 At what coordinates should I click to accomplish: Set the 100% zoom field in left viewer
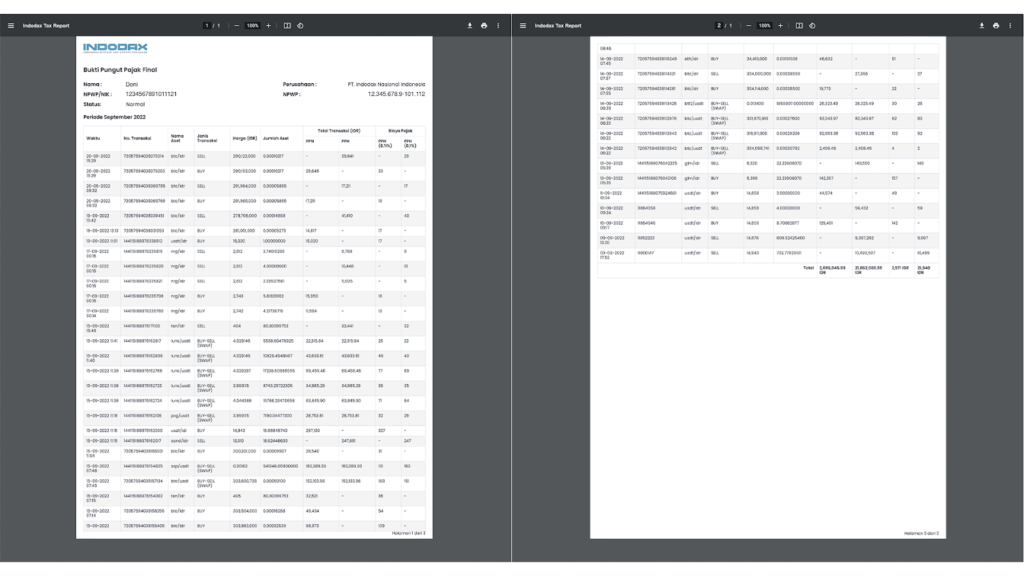tap(253, 25)
